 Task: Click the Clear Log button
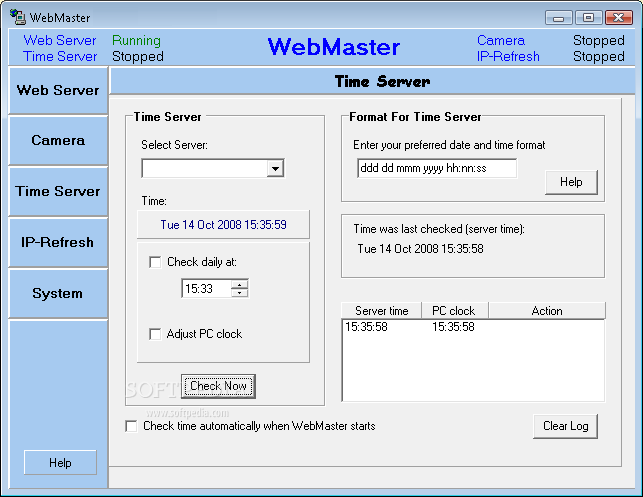[x=565, y=426]
